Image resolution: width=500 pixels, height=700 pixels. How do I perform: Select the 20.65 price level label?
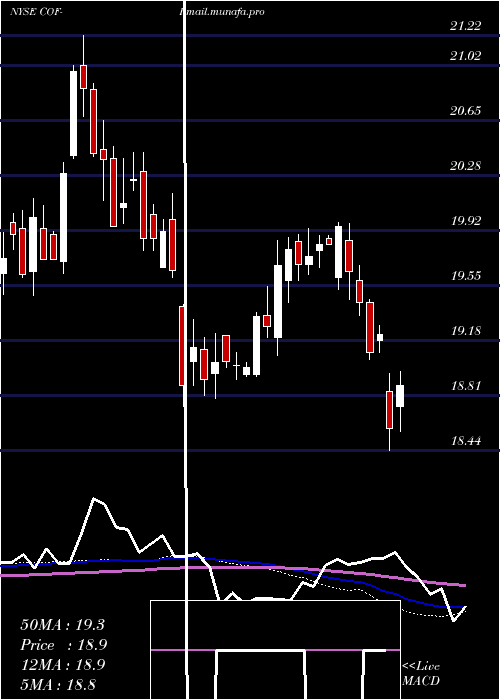click(x=466, y=111)
